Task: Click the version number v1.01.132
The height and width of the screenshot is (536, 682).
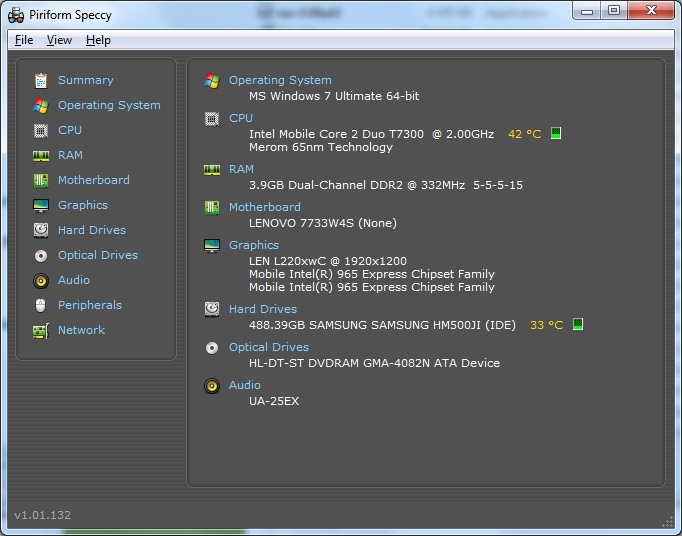Action: point(42,516)
